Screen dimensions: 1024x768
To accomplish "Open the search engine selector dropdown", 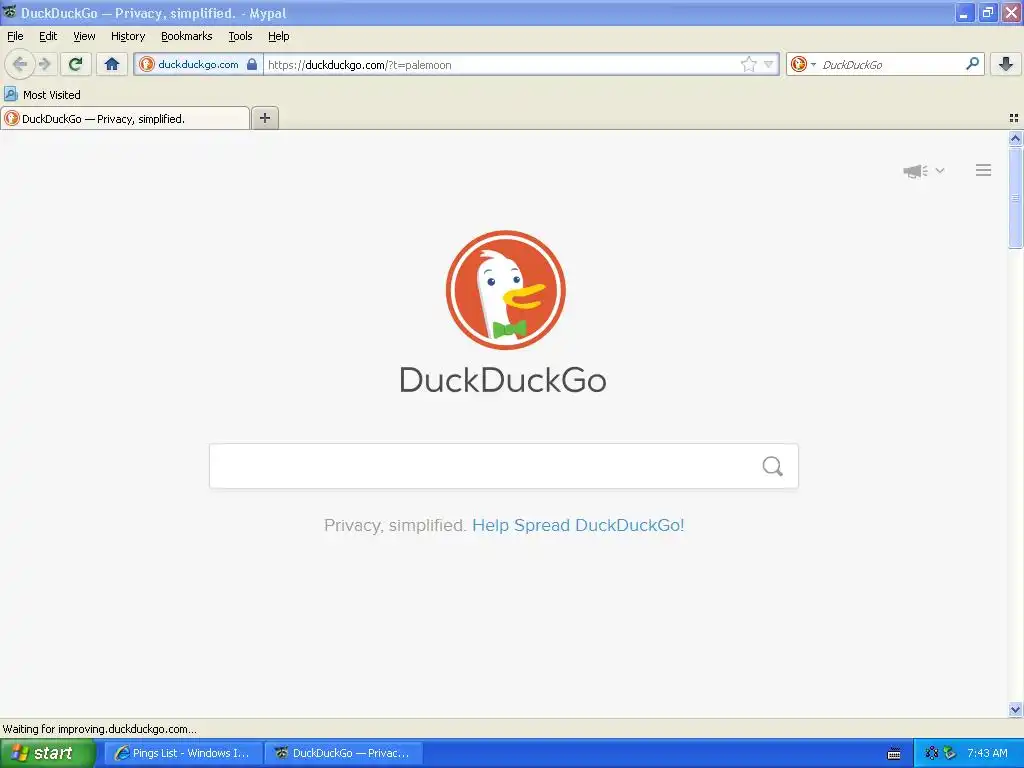I will [x=803, y=64].
